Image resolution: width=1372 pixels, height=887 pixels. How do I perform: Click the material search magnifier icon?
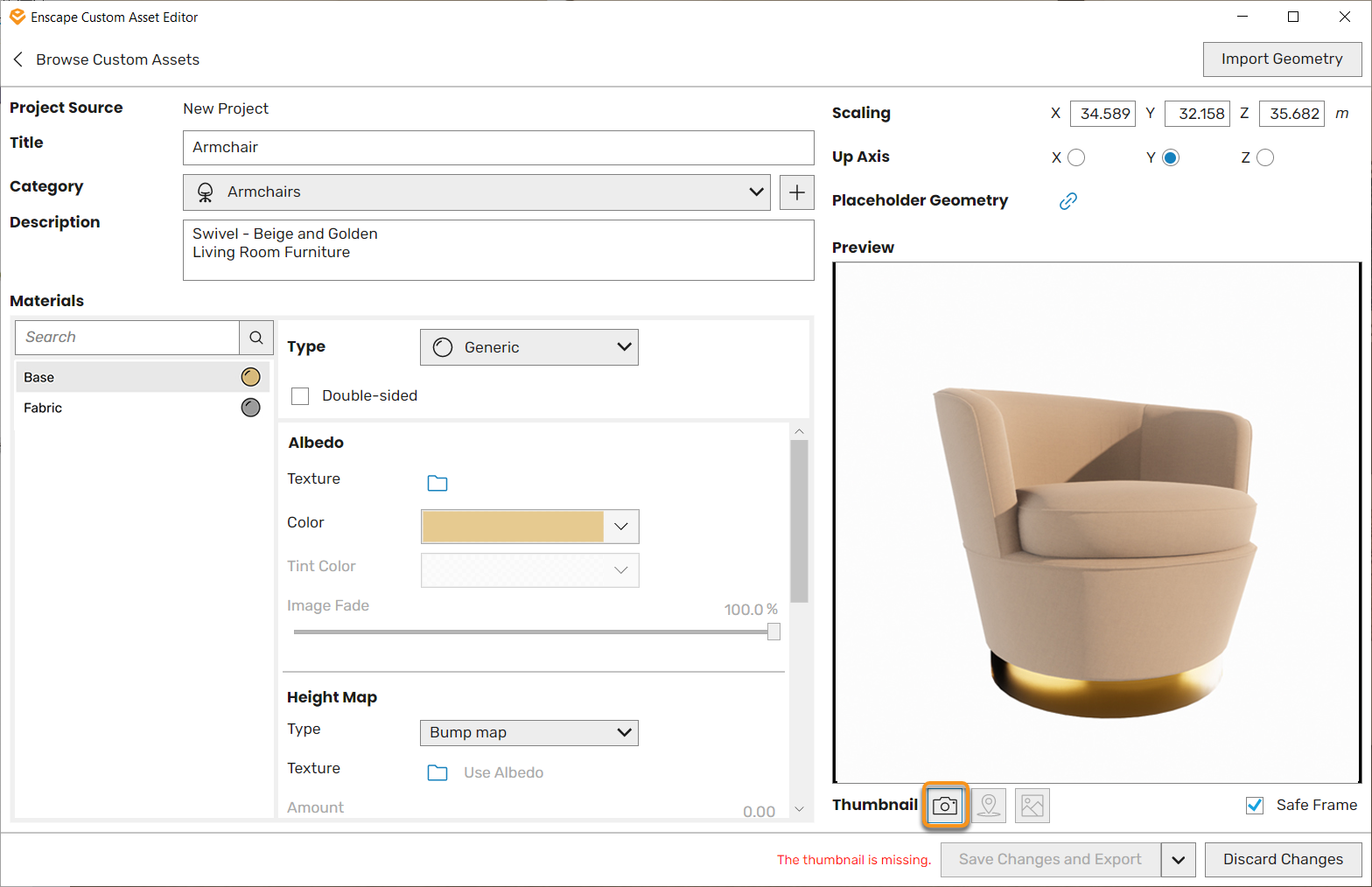pyautogui.click(x=256, y=338)
